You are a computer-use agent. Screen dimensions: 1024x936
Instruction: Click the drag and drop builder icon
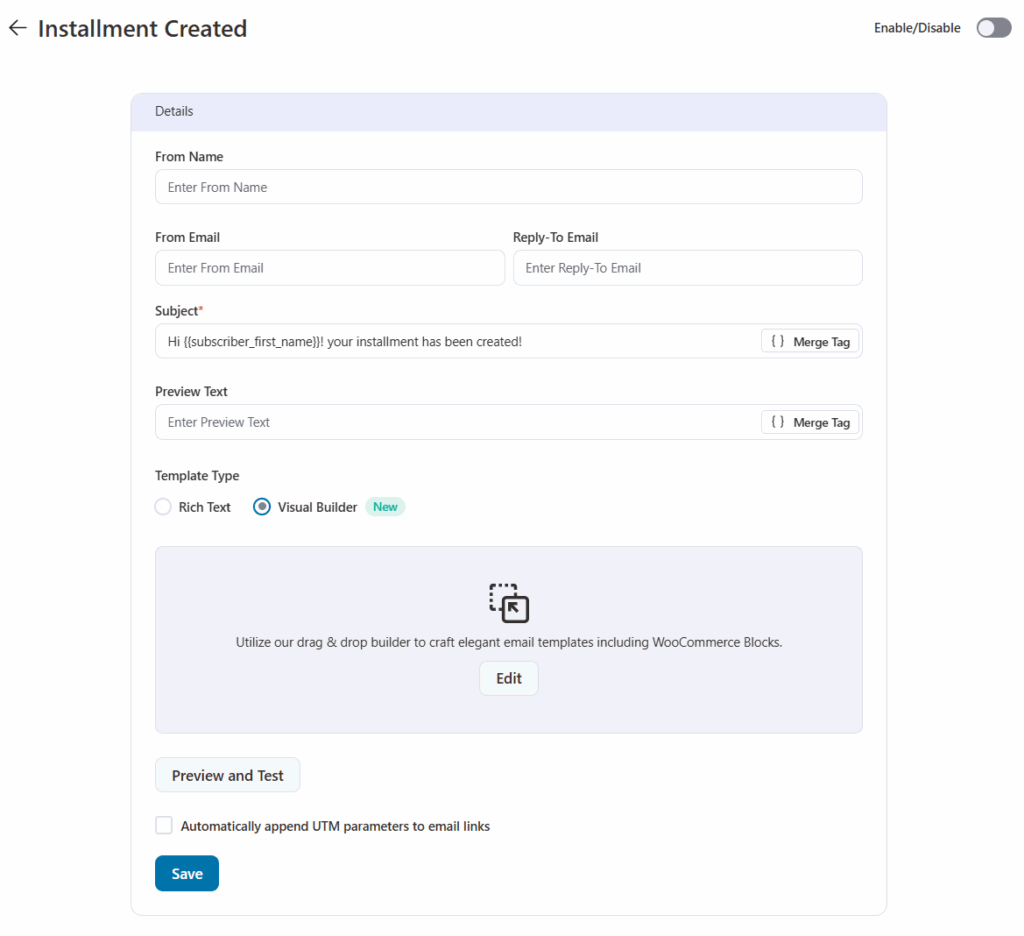click(x=508, y=603)
